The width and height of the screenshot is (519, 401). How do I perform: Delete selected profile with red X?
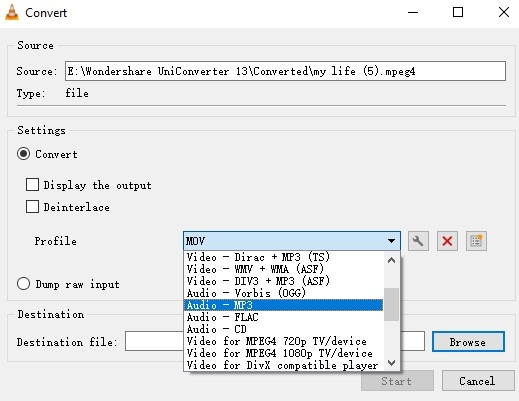click(x=447, y=241)
